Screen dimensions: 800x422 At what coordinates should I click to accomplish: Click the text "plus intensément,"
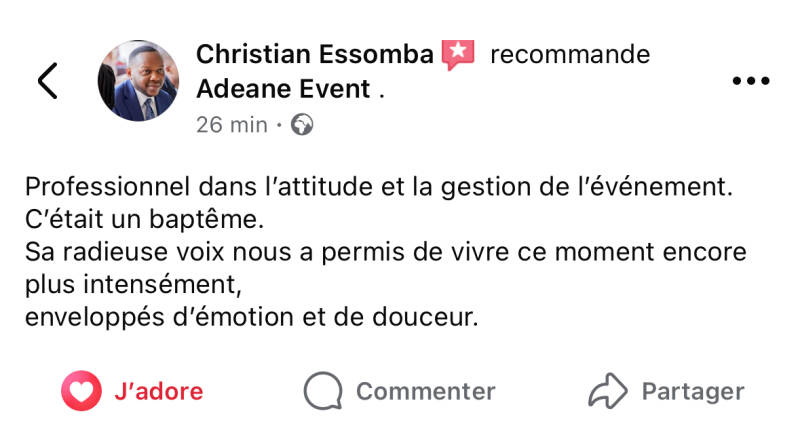click(133, 284)
